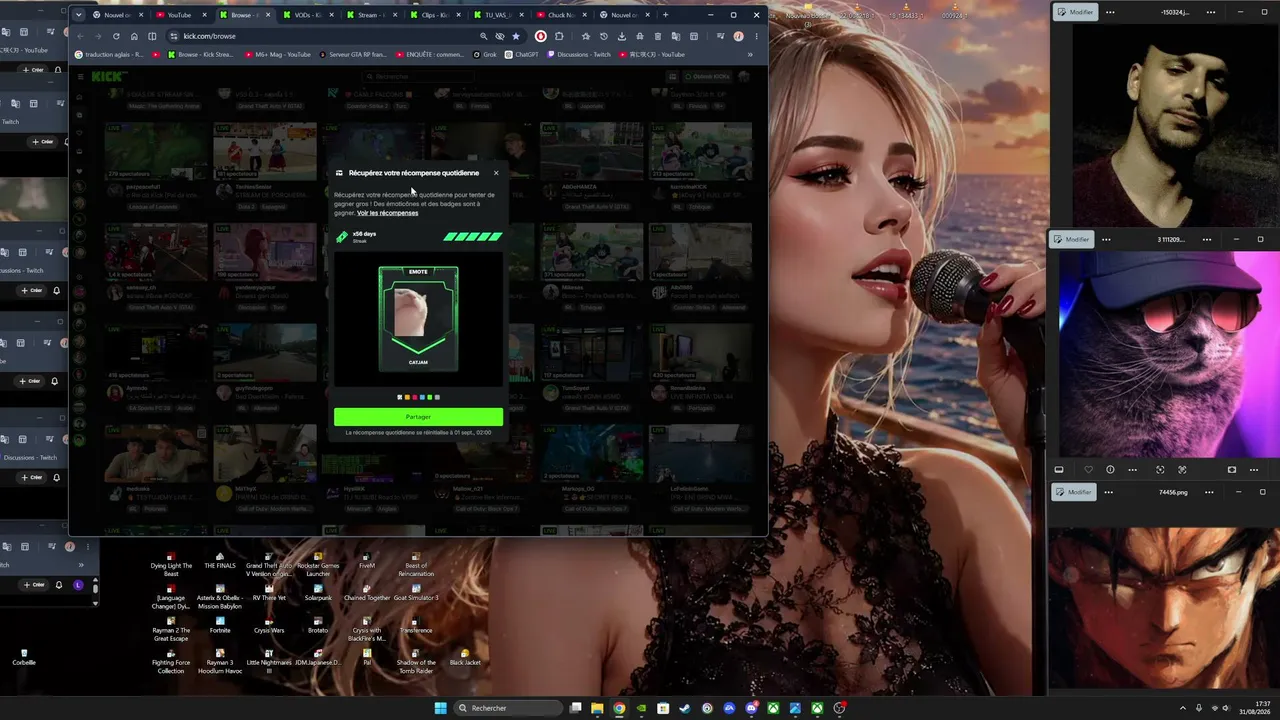Screen dimensions: 1280x720
Task: Select the CATJAM emote reward card
Action: pyautogui.click(x=418, y=317)
